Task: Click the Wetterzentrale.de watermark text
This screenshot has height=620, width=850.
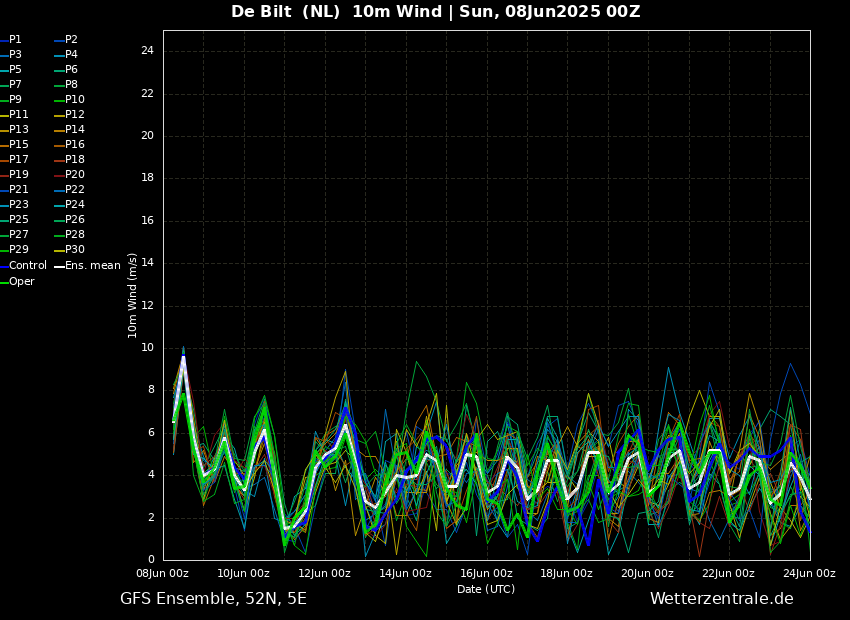Action: pyautogui.click(x=721, y=599)
